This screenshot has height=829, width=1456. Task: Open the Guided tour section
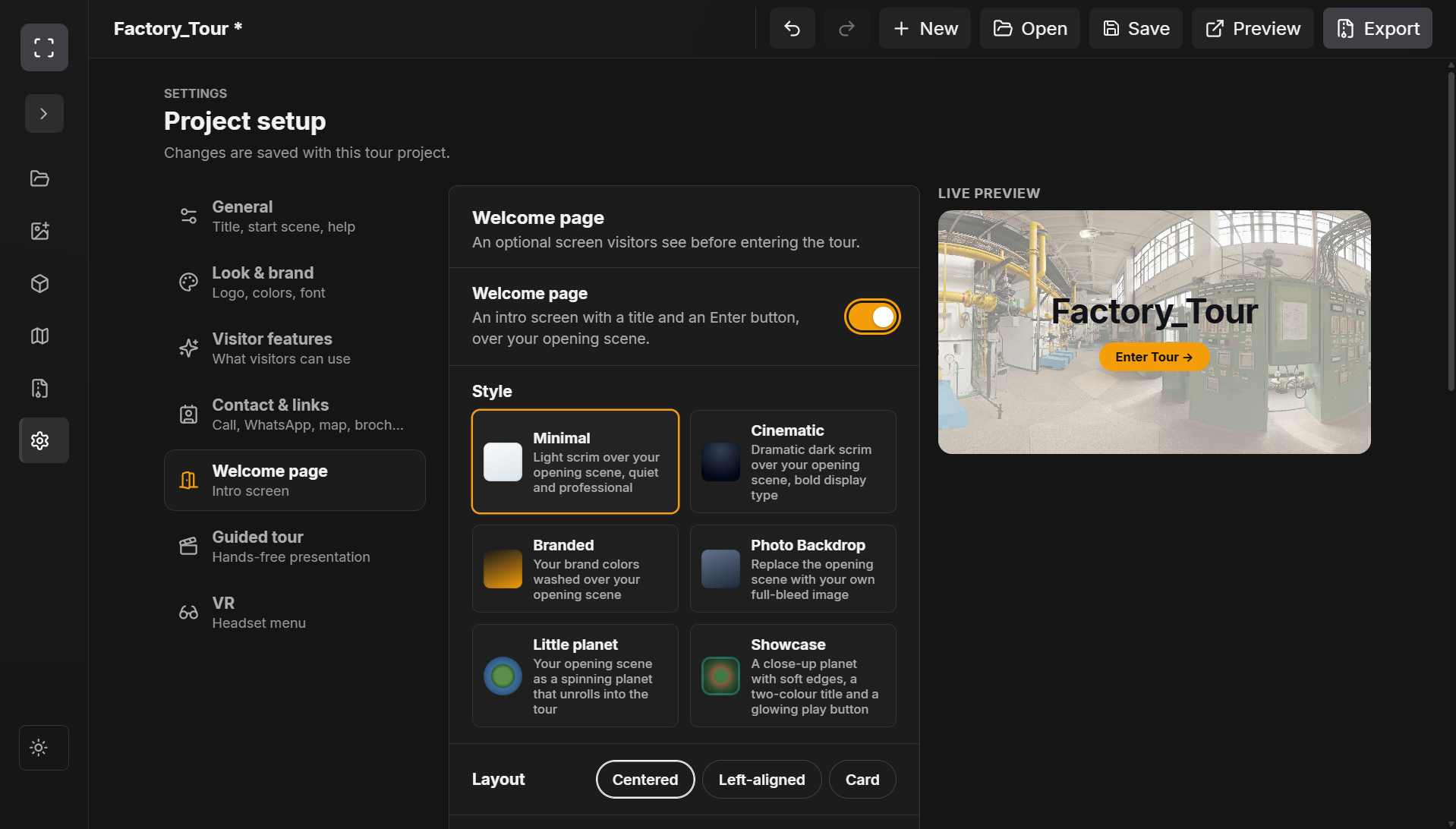coord(295,547)
